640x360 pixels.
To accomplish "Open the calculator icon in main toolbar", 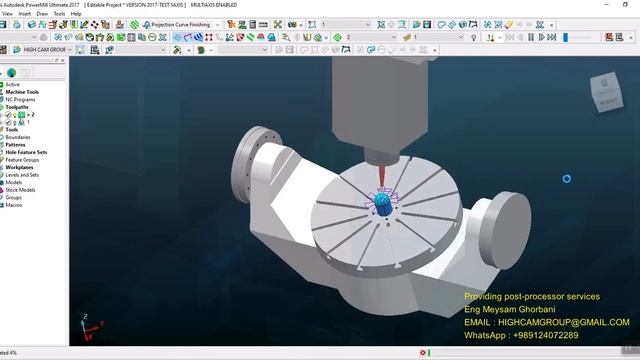I will [x=253, y=25].
